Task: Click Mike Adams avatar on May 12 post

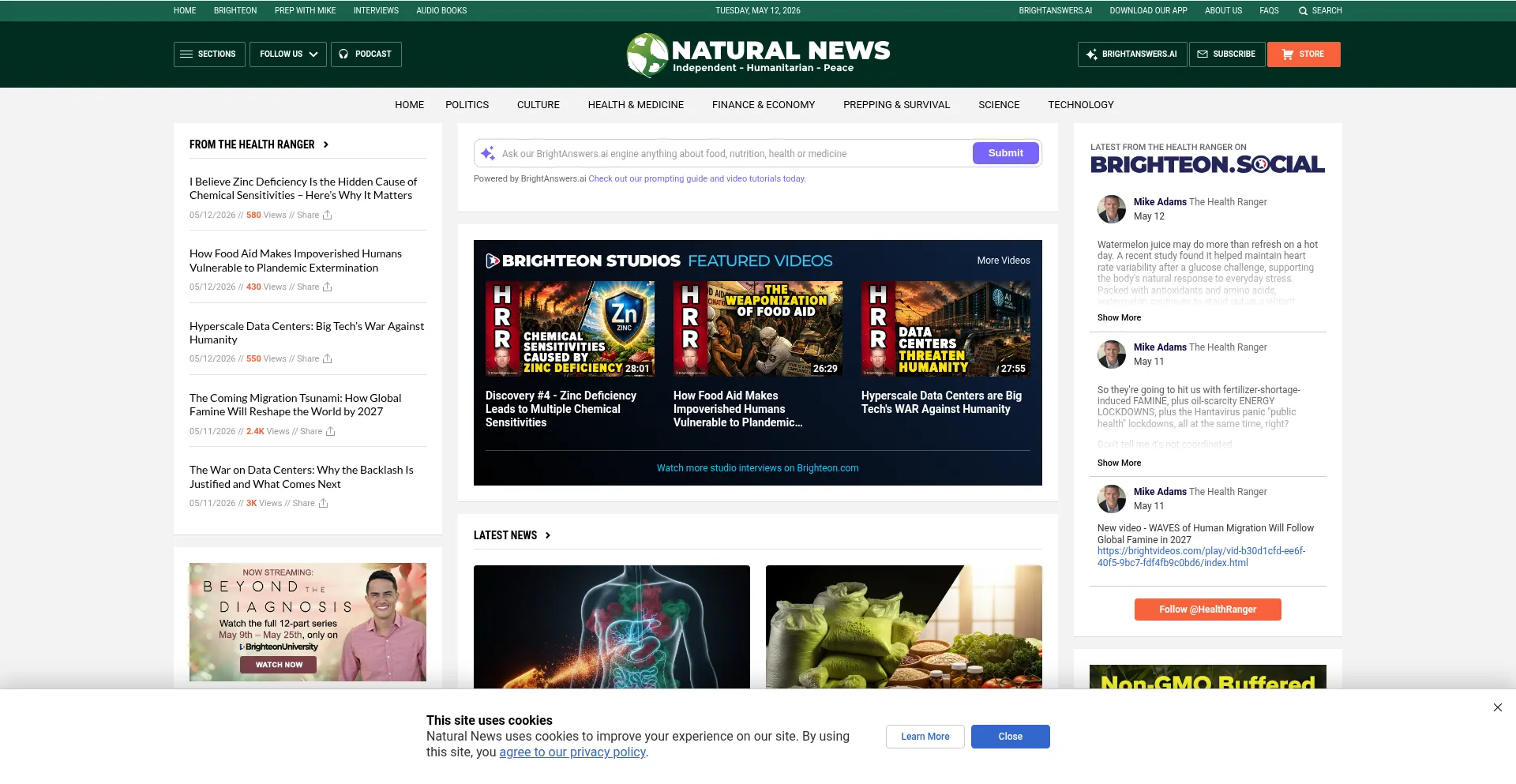Action: point(1112,209)
